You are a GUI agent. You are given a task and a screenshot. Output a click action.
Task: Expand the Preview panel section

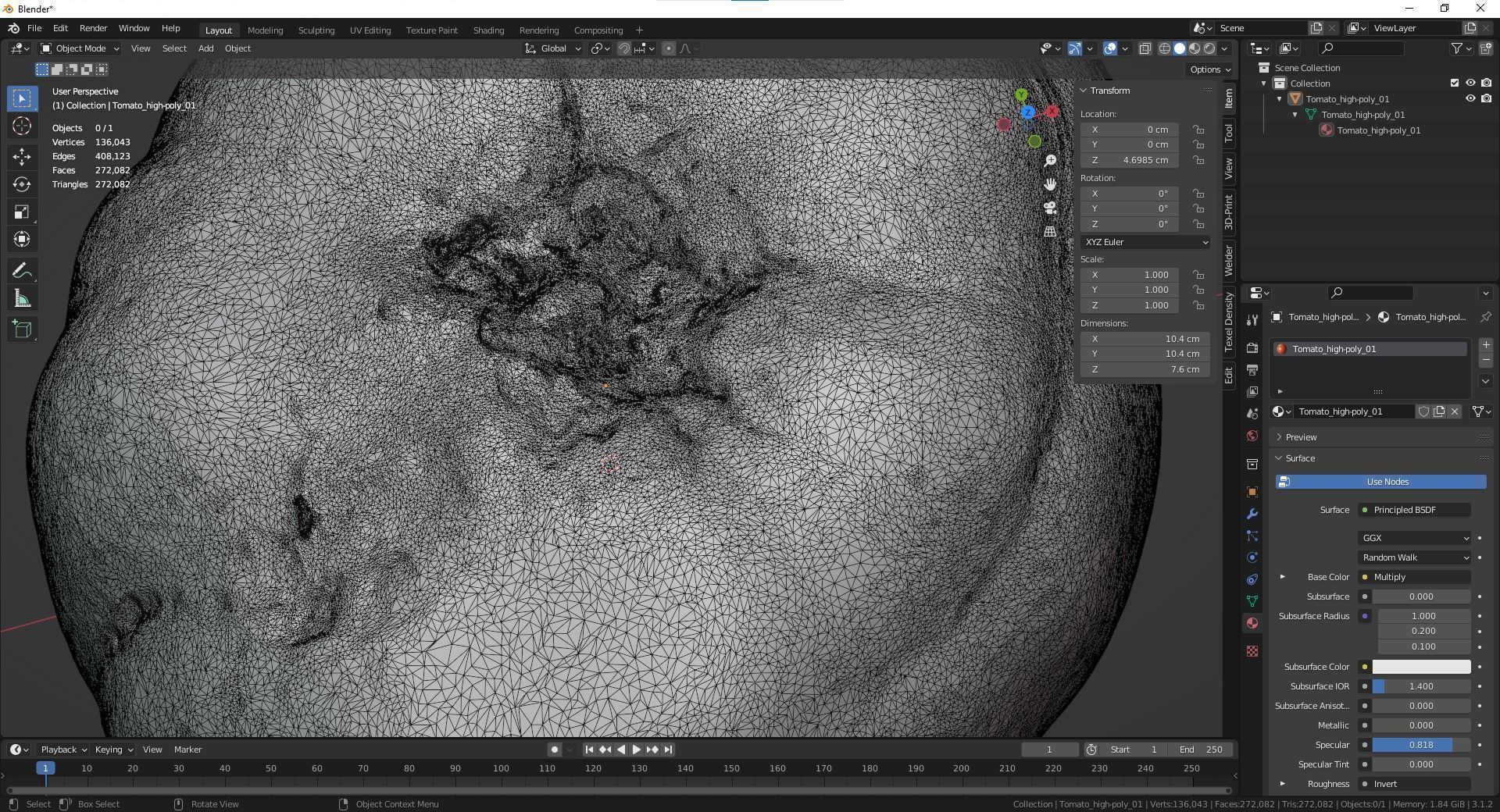click(1301, 437)
